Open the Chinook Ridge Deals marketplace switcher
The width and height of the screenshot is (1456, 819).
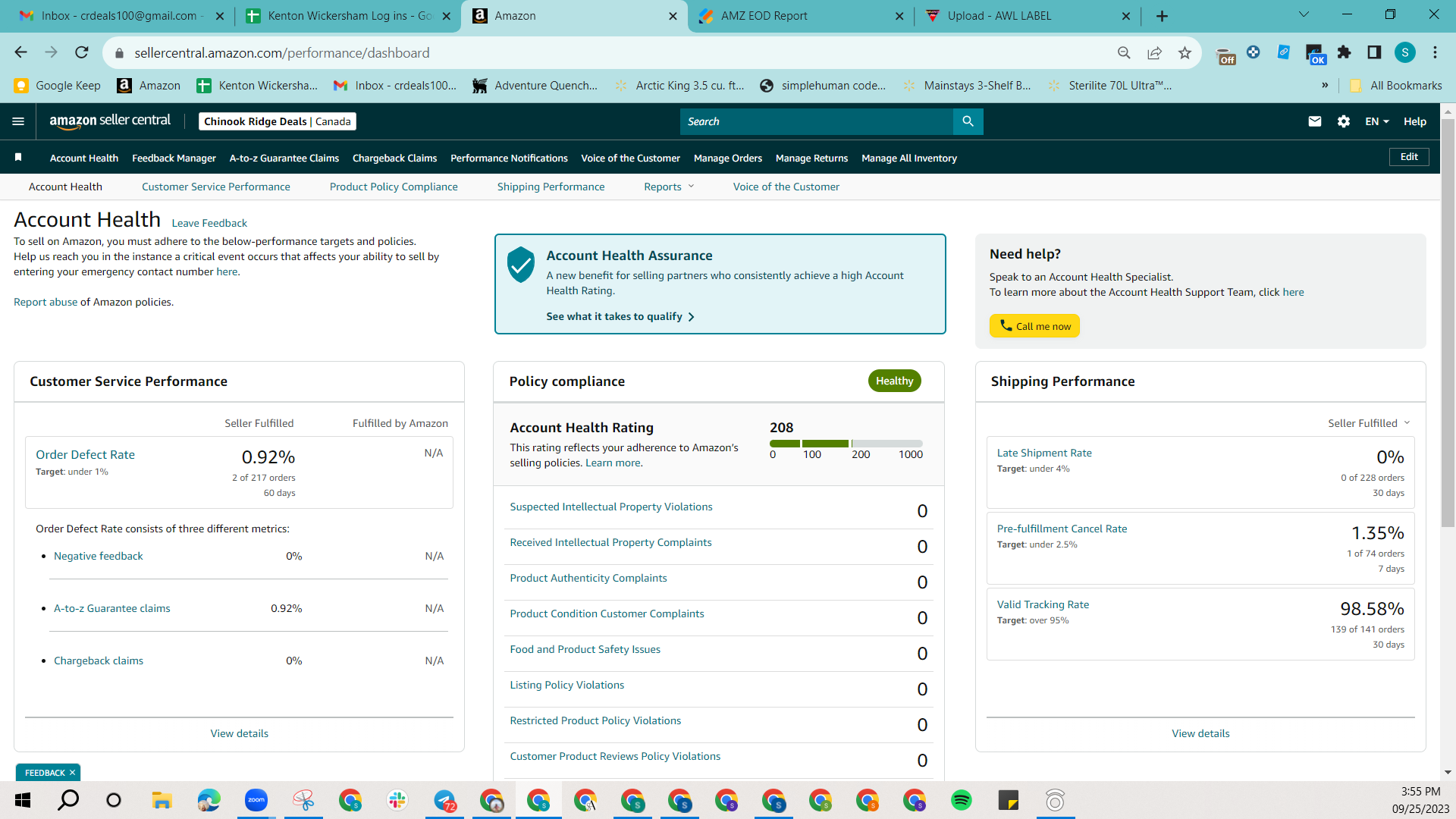point(278,121)
